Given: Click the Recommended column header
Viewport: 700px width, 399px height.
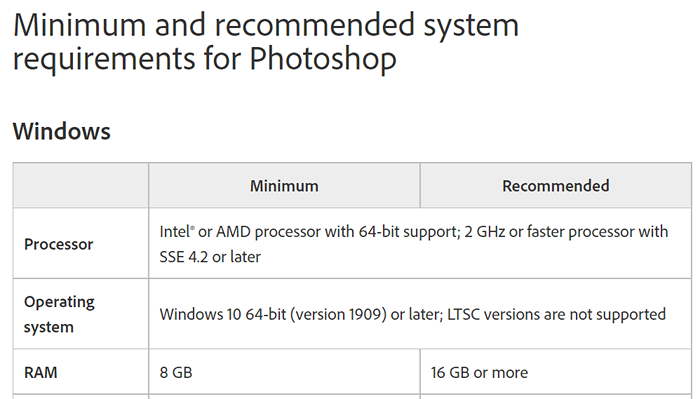Looking at the screenshot, I should point(555,186).
